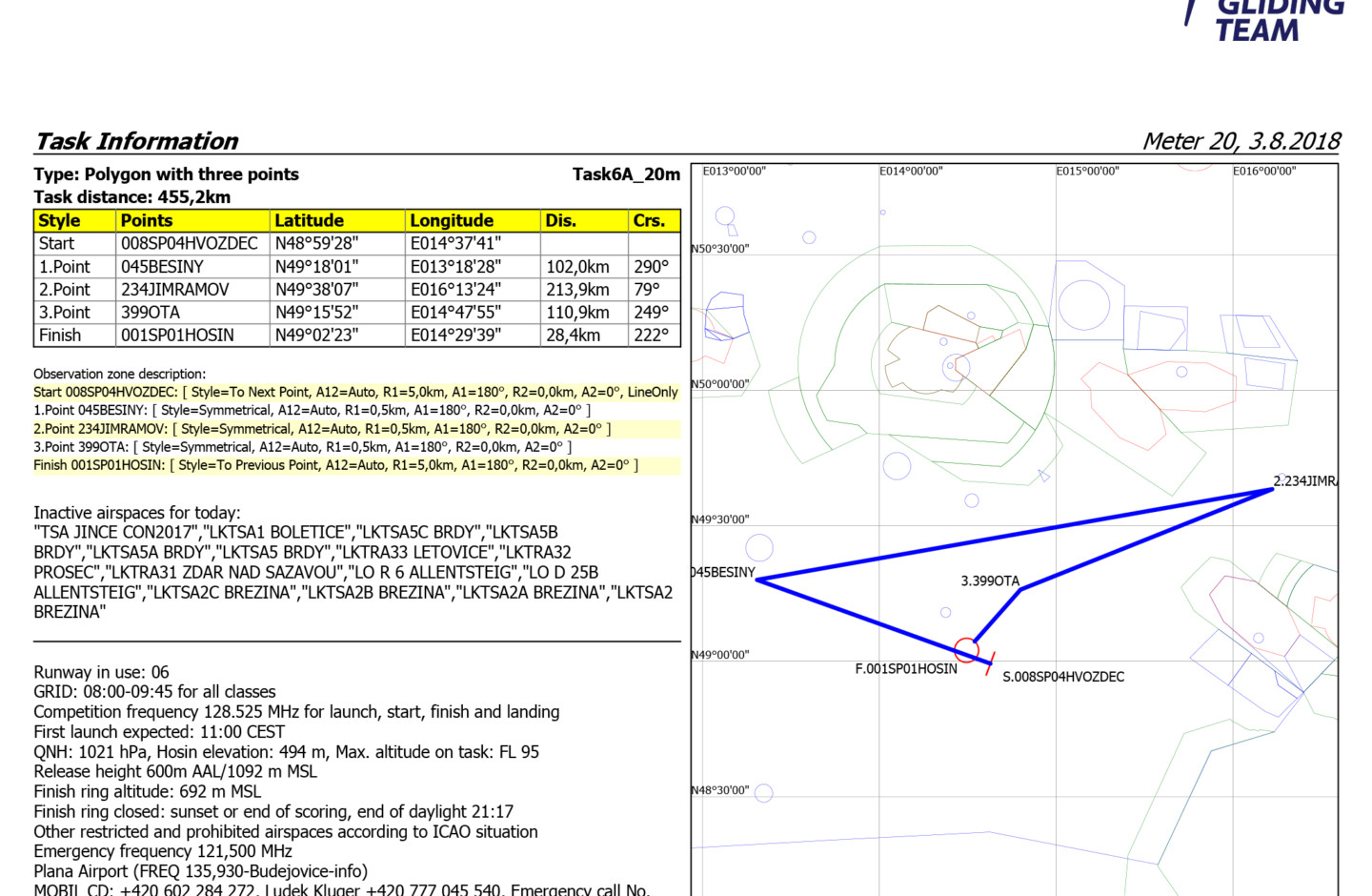Click the highlighted Finish 001SP01HOSIN observation zone line
Image resolution: width=1372 pixels, height=896 pixels.
coord(335,465)
